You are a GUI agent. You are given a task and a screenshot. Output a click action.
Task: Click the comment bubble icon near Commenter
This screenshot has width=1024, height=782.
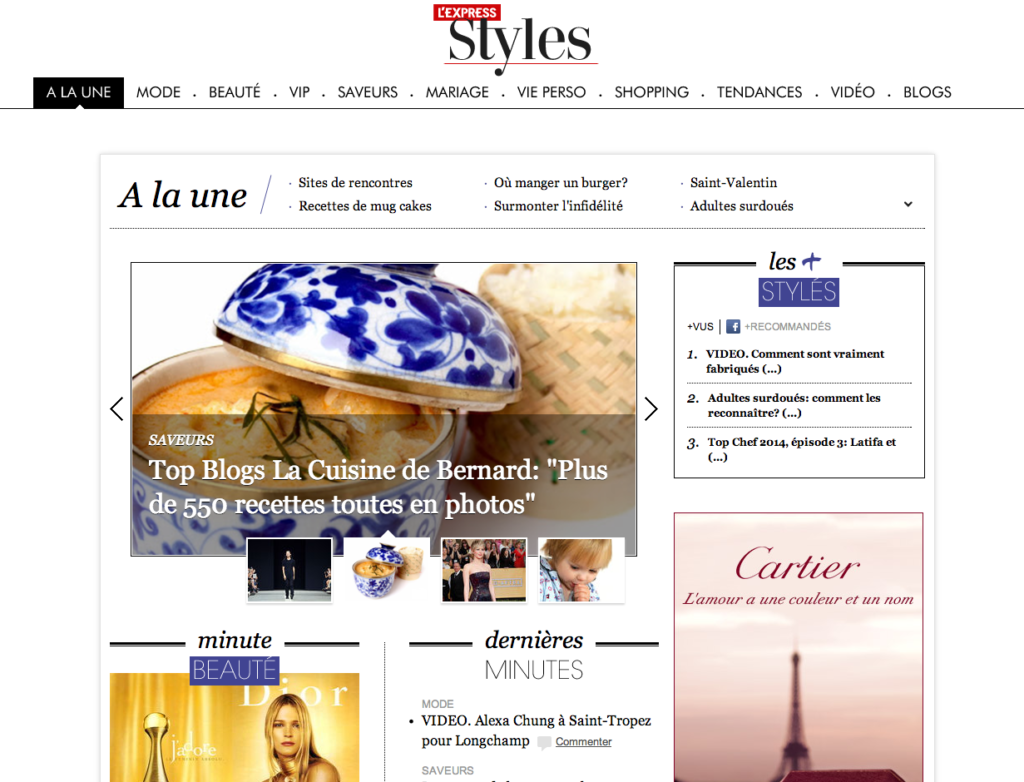544,743
